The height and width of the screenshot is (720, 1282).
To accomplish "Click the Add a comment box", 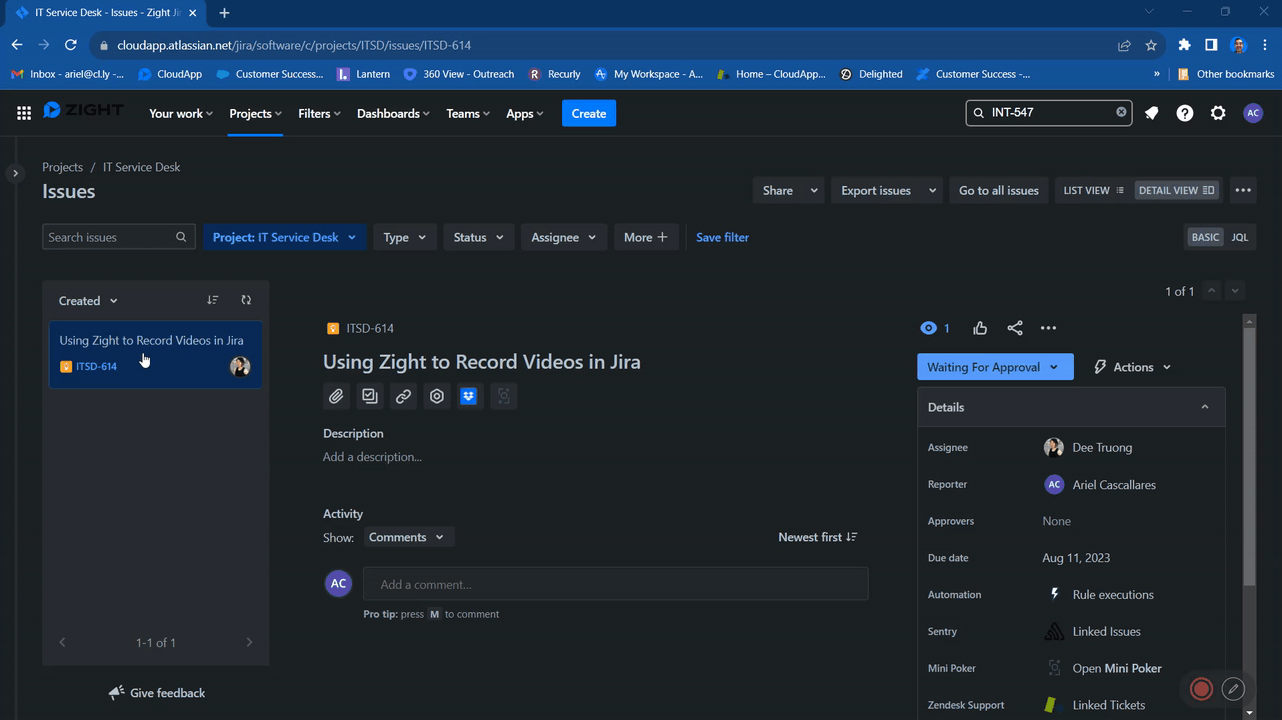I will pos(616,584).
